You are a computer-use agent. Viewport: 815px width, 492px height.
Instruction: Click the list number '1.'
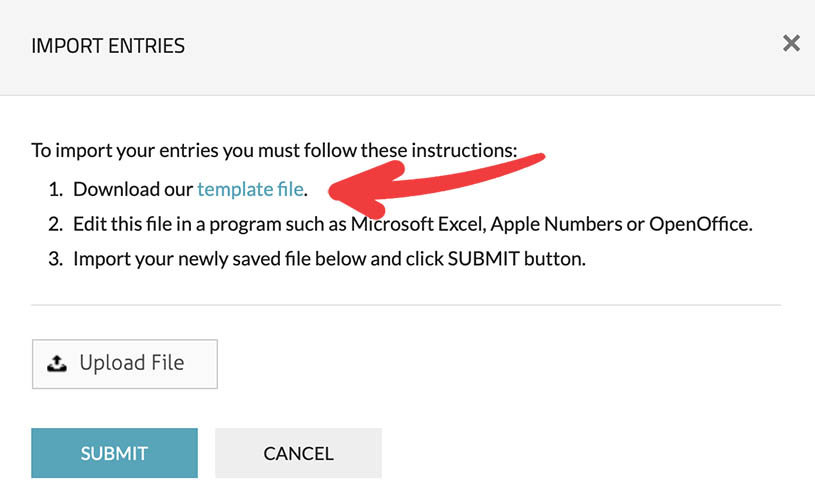click(54, 188)
